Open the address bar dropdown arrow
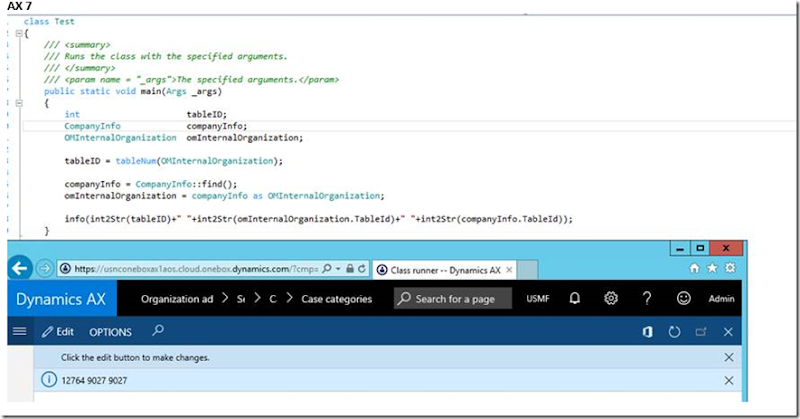 (x=338, y=268)
